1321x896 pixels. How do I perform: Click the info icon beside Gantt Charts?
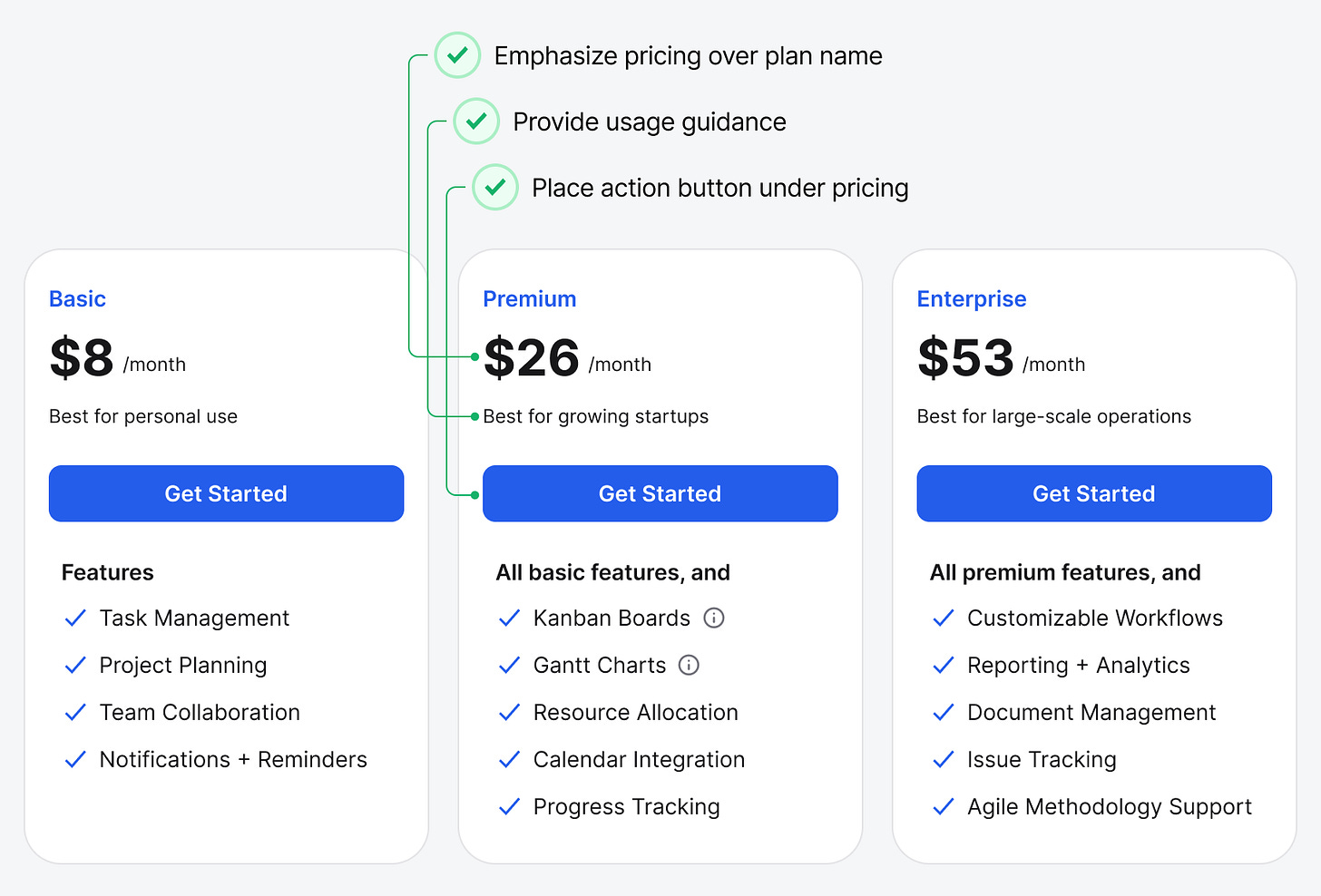click(x=690, y=666)
